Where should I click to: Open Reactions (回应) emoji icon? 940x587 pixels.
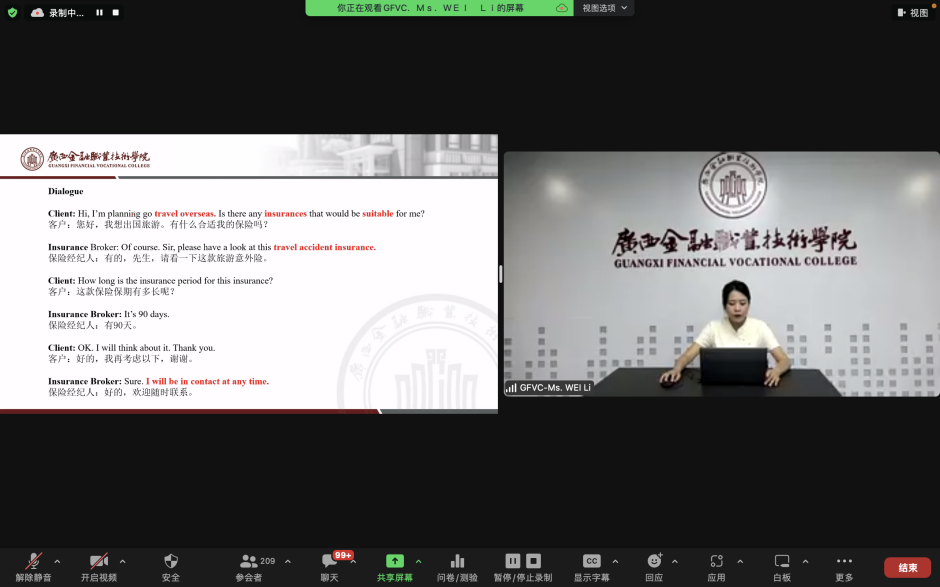point(654,562)
